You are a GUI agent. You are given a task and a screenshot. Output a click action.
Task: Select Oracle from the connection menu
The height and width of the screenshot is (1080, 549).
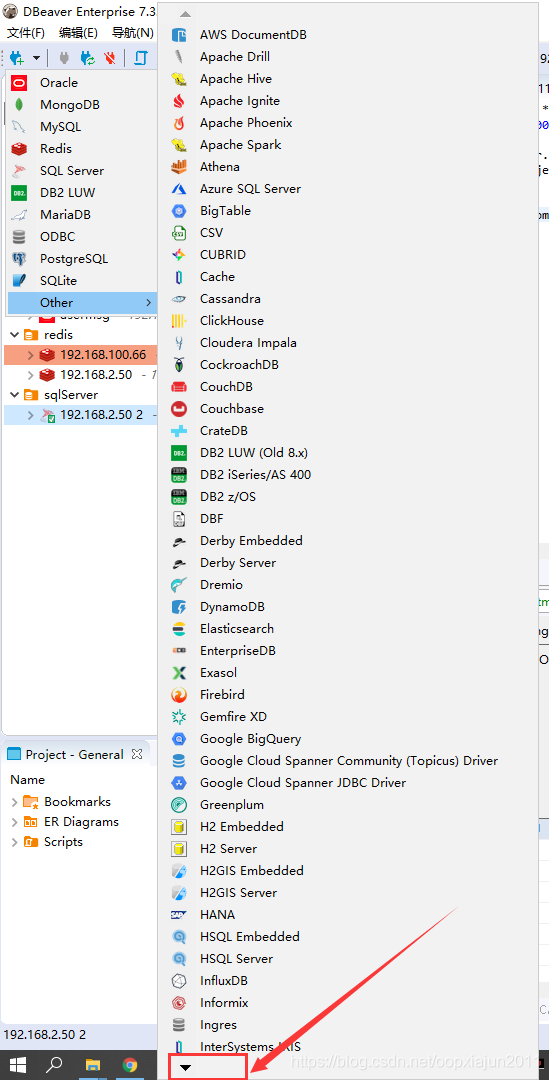[x=82, y=83]
